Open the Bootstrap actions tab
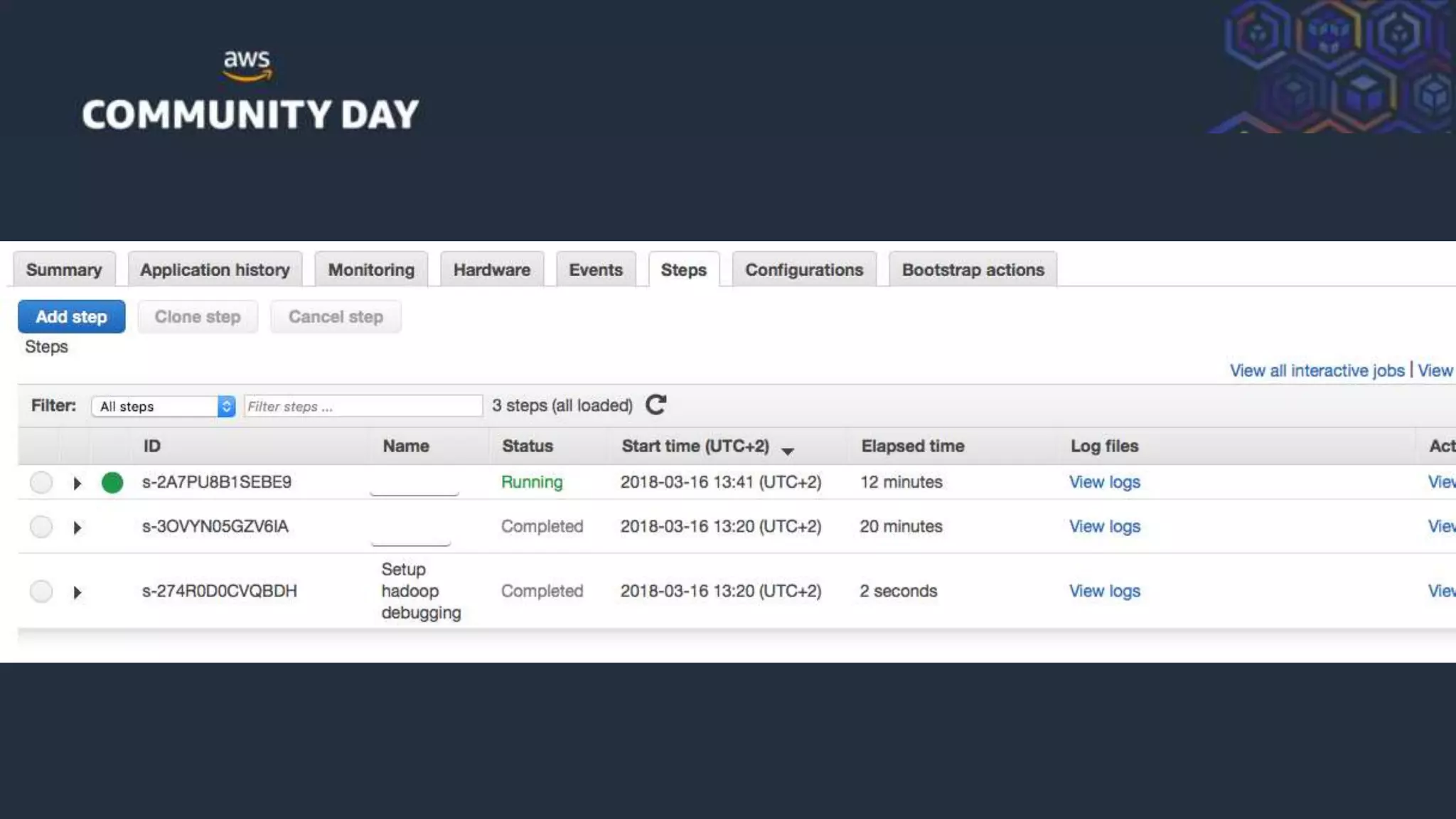1456x819 pixels. [973, 270]
